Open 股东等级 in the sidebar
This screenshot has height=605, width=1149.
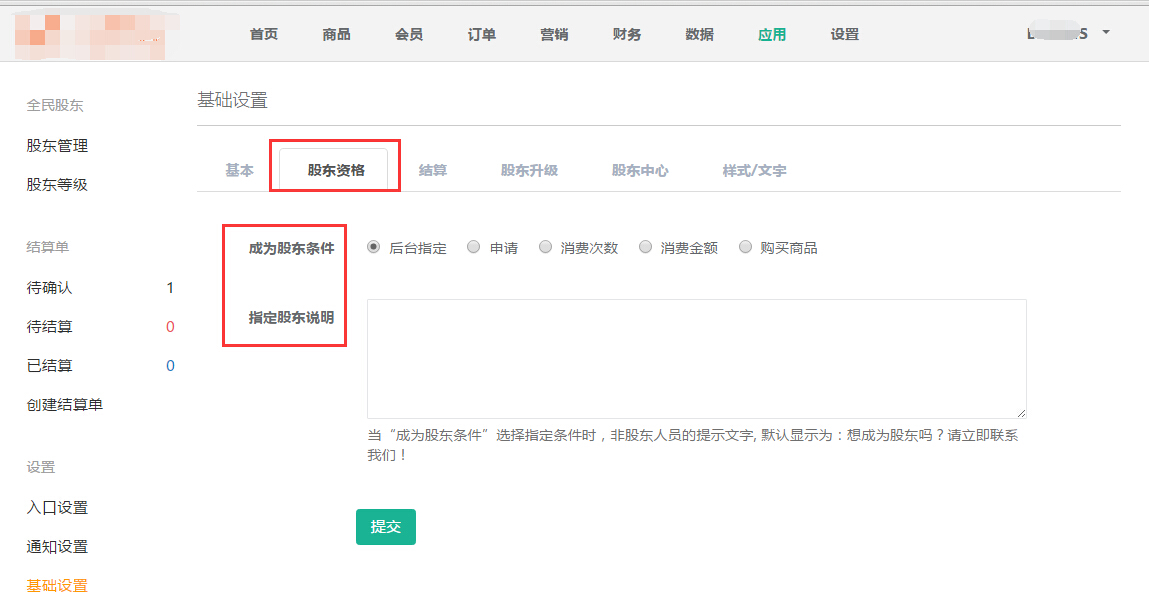click(57, 185)
